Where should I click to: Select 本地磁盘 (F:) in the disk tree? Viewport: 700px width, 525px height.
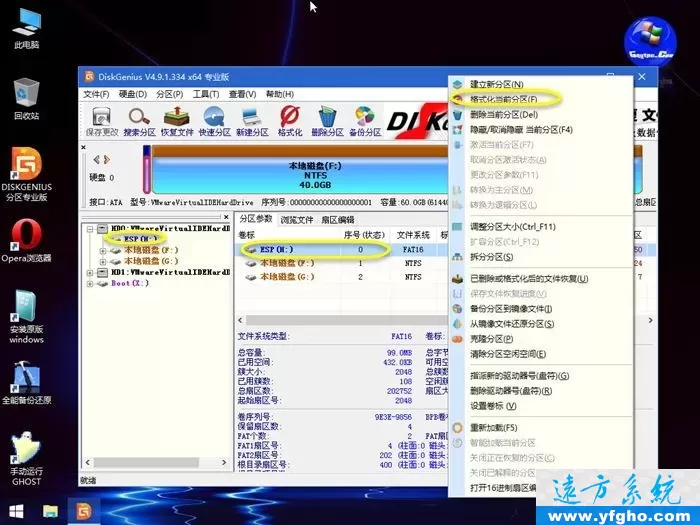click(151, 250)
